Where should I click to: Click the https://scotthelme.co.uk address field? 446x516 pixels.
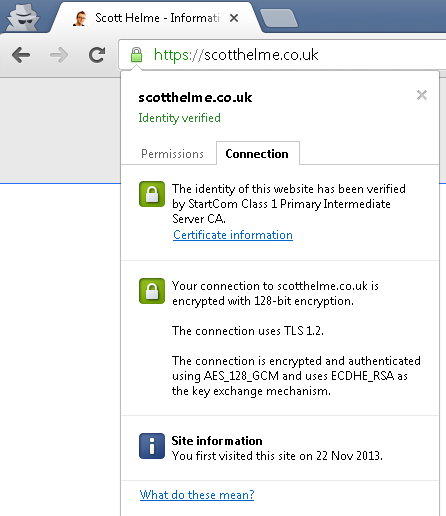coord(282,55)
